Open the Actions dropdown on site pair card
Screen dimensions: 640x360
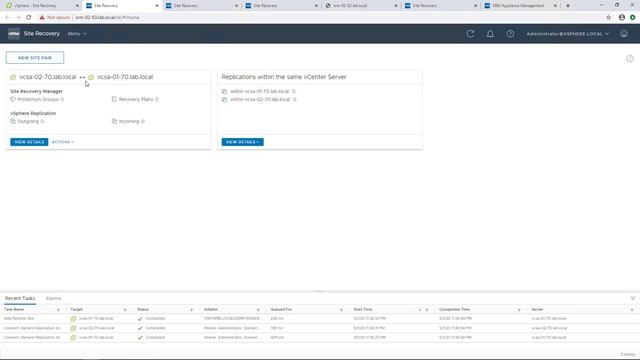pyautogui.click(x=63, y=142)
